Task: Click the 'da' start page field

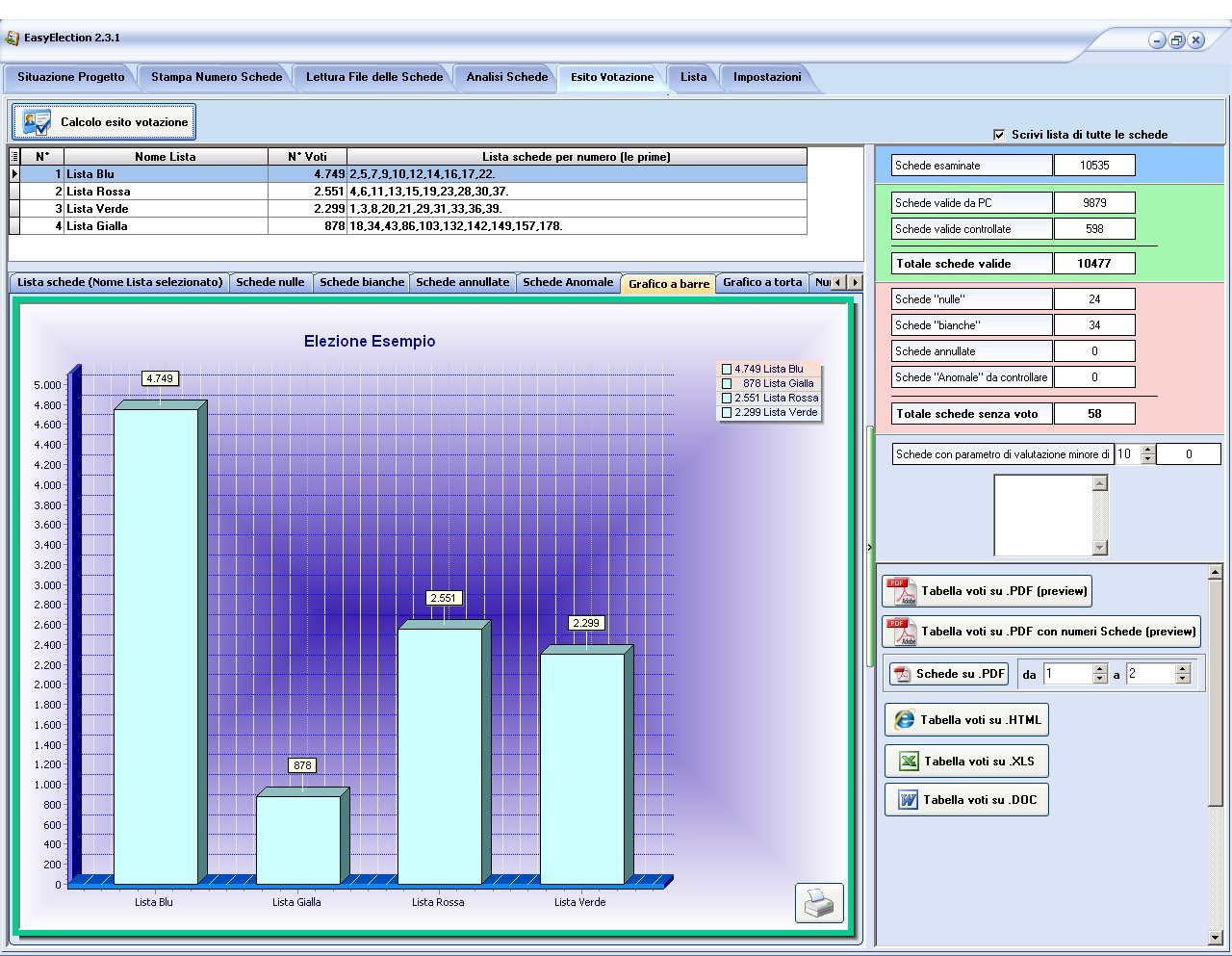Action: click(1067, 674)
